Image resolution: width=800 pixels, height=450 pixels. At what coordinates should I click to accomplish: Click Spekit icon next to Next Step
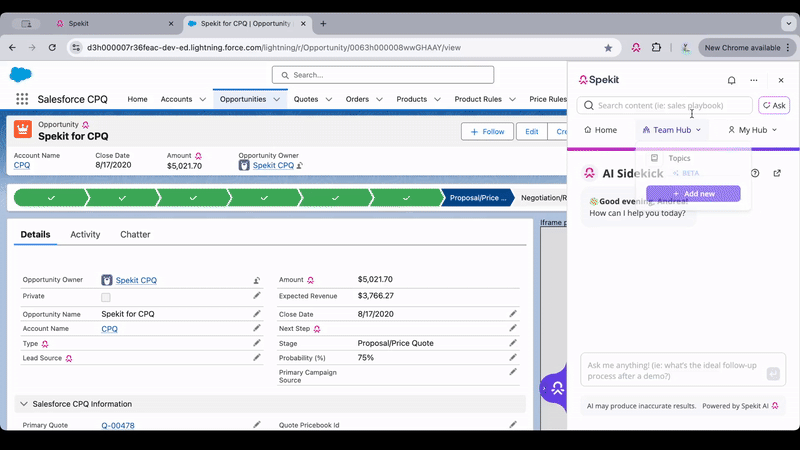317,329
